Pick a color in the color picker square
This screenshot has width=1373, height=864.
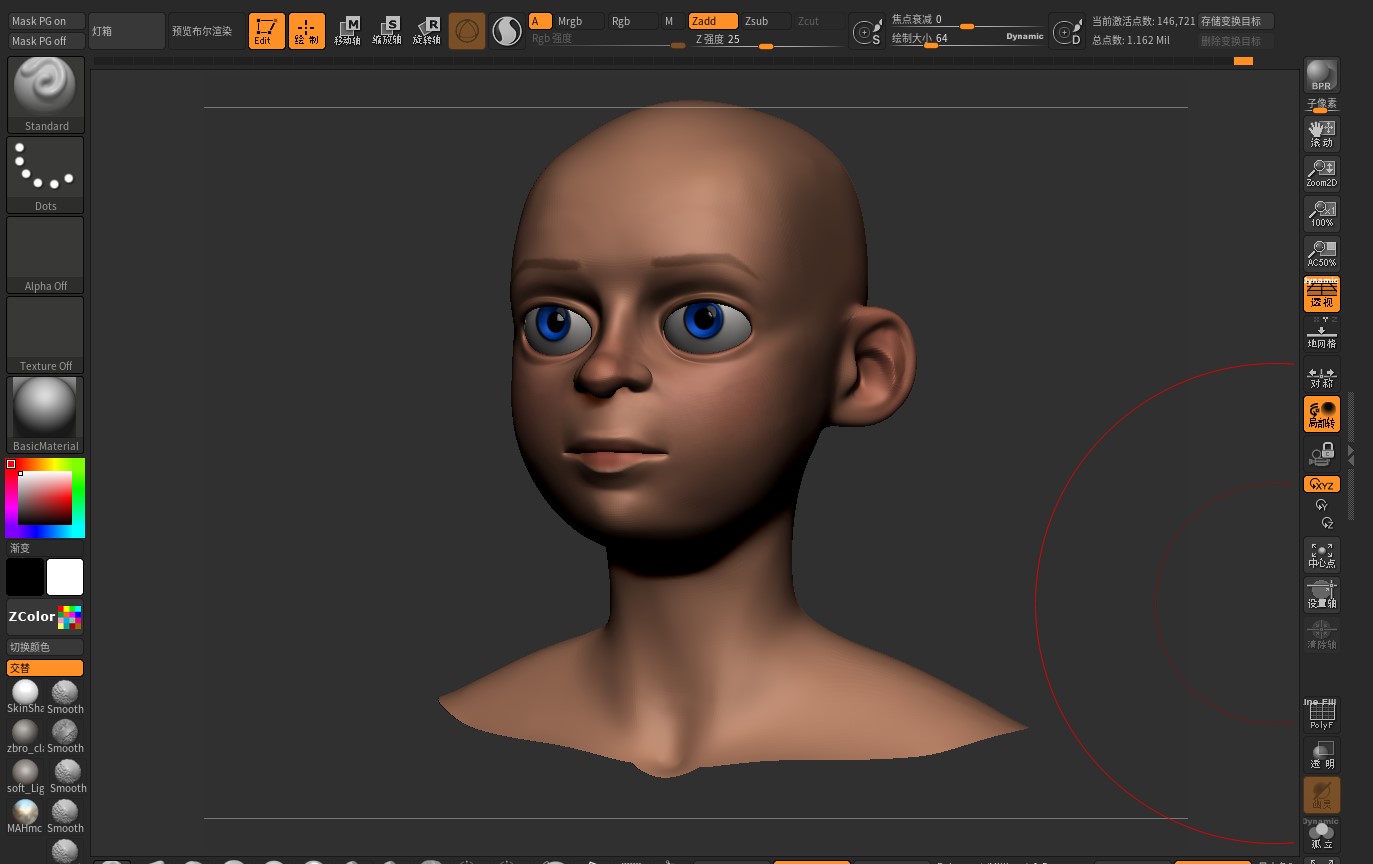point(45,498)
